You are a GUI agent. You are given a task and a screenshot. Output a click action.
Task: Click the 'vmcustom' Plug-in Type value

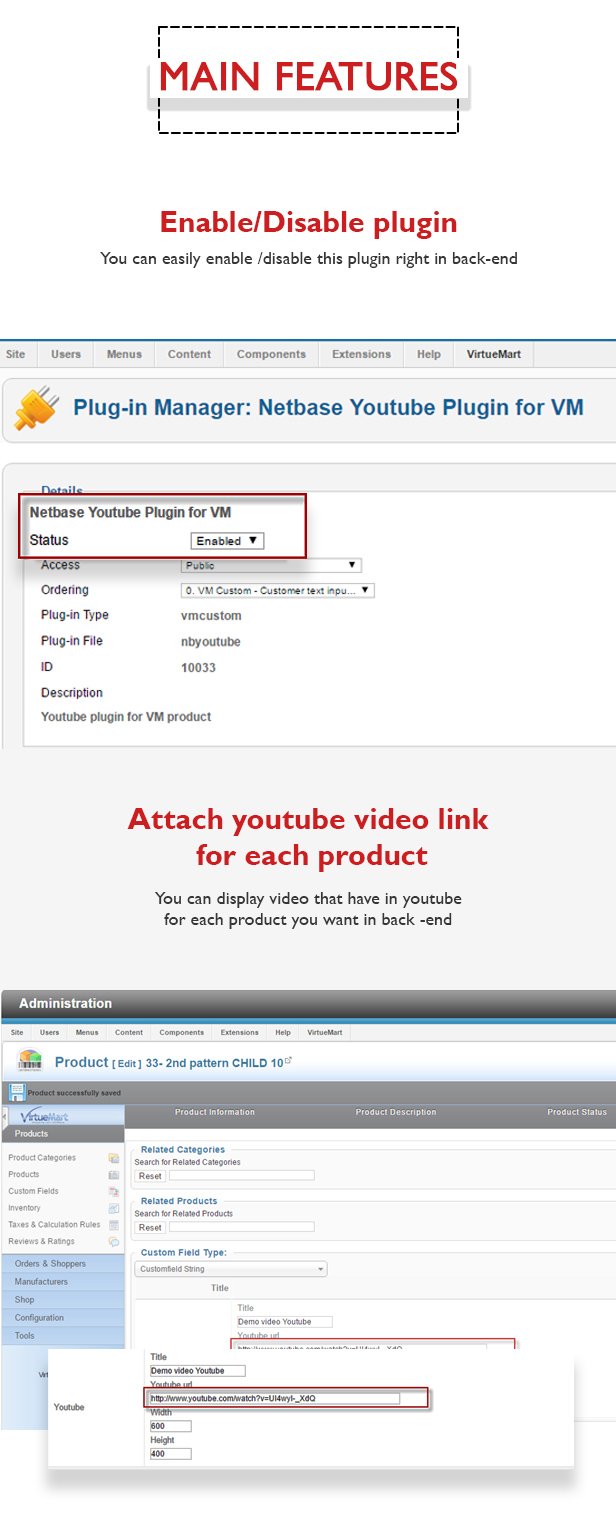pyautogui.click(x=211, y=616)
